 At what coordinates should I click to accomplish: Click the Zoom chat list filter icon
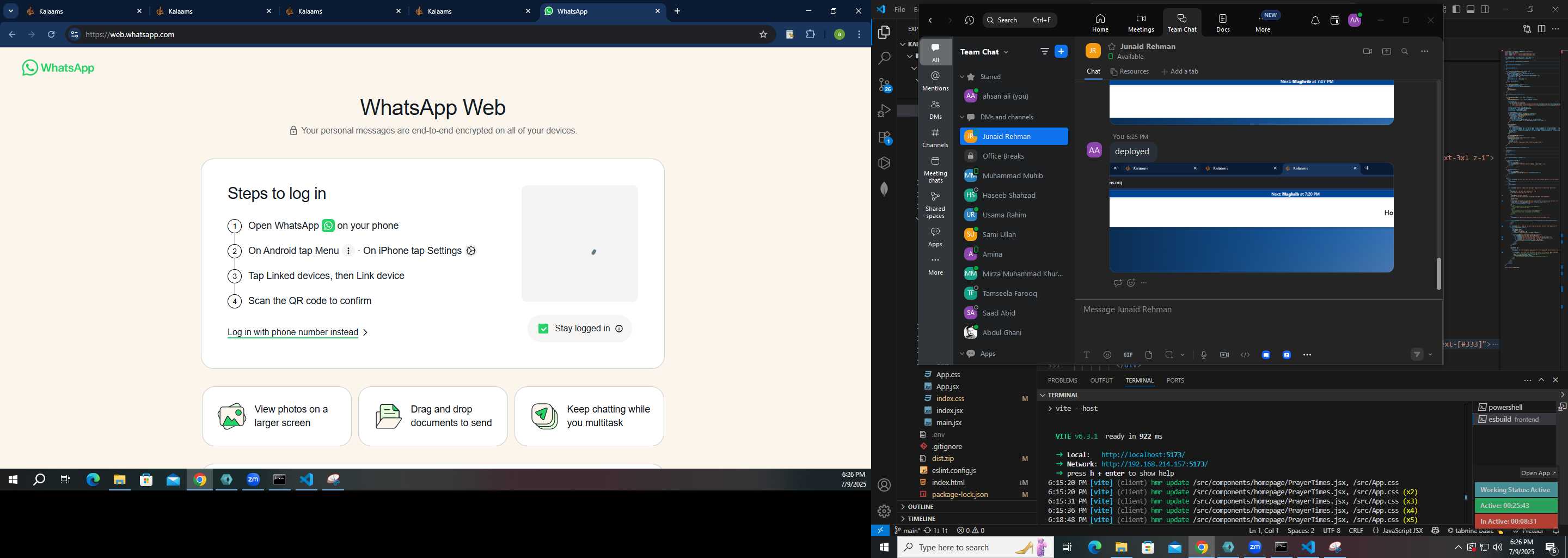pos(1045,51)
